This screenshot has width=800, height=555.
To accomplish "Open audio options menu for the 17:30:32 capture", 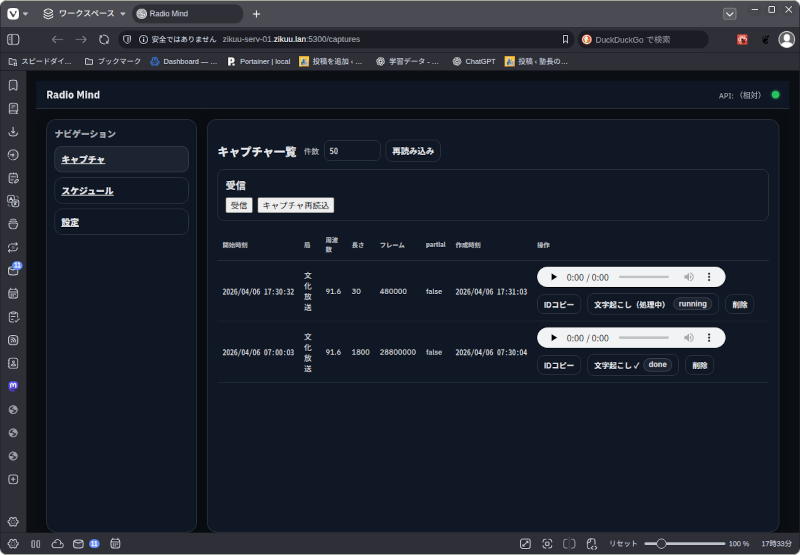I will coord(709,277).
